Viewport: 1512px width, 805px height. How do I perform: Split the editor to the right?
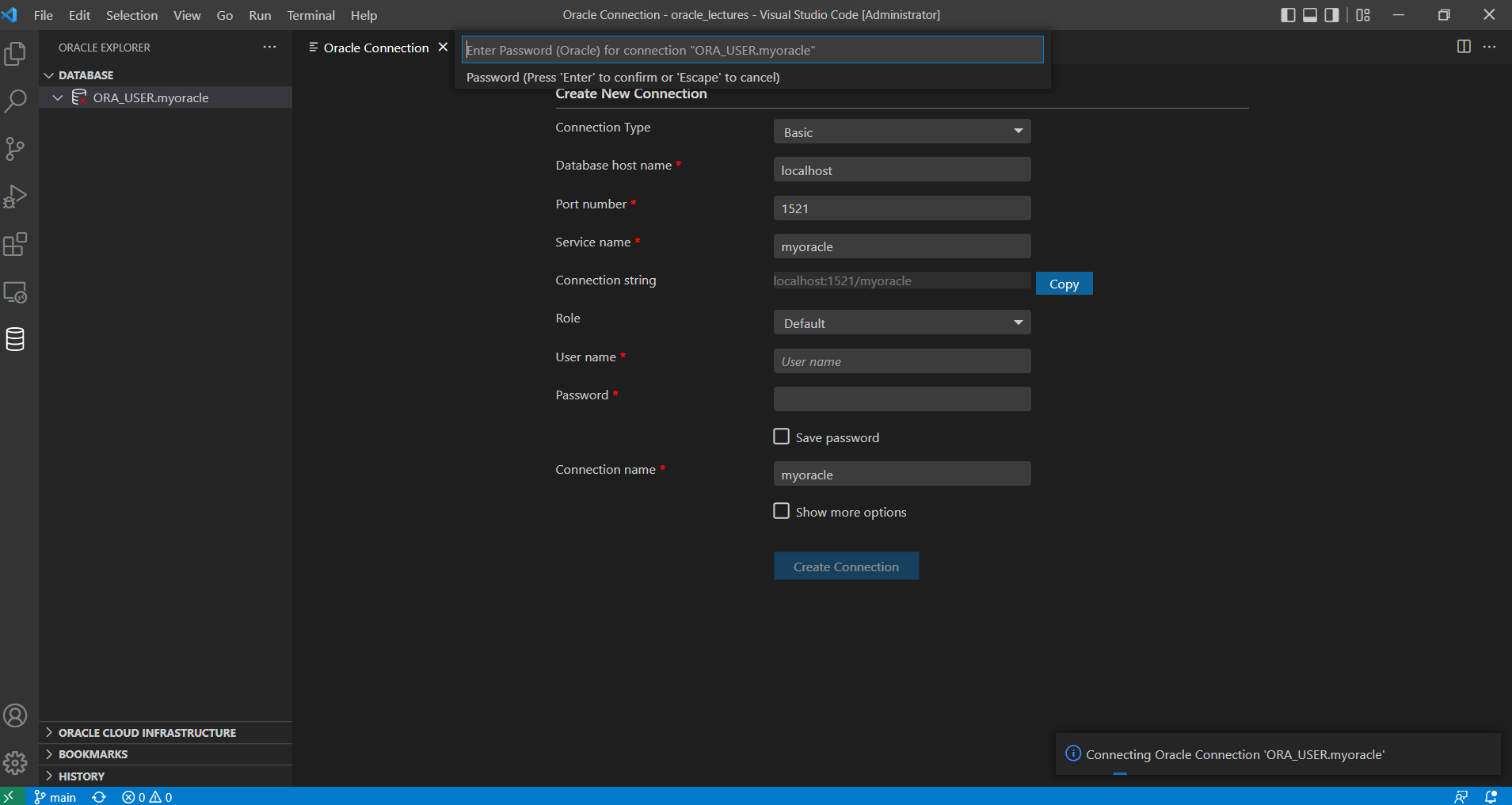[x=1464, y=47]
